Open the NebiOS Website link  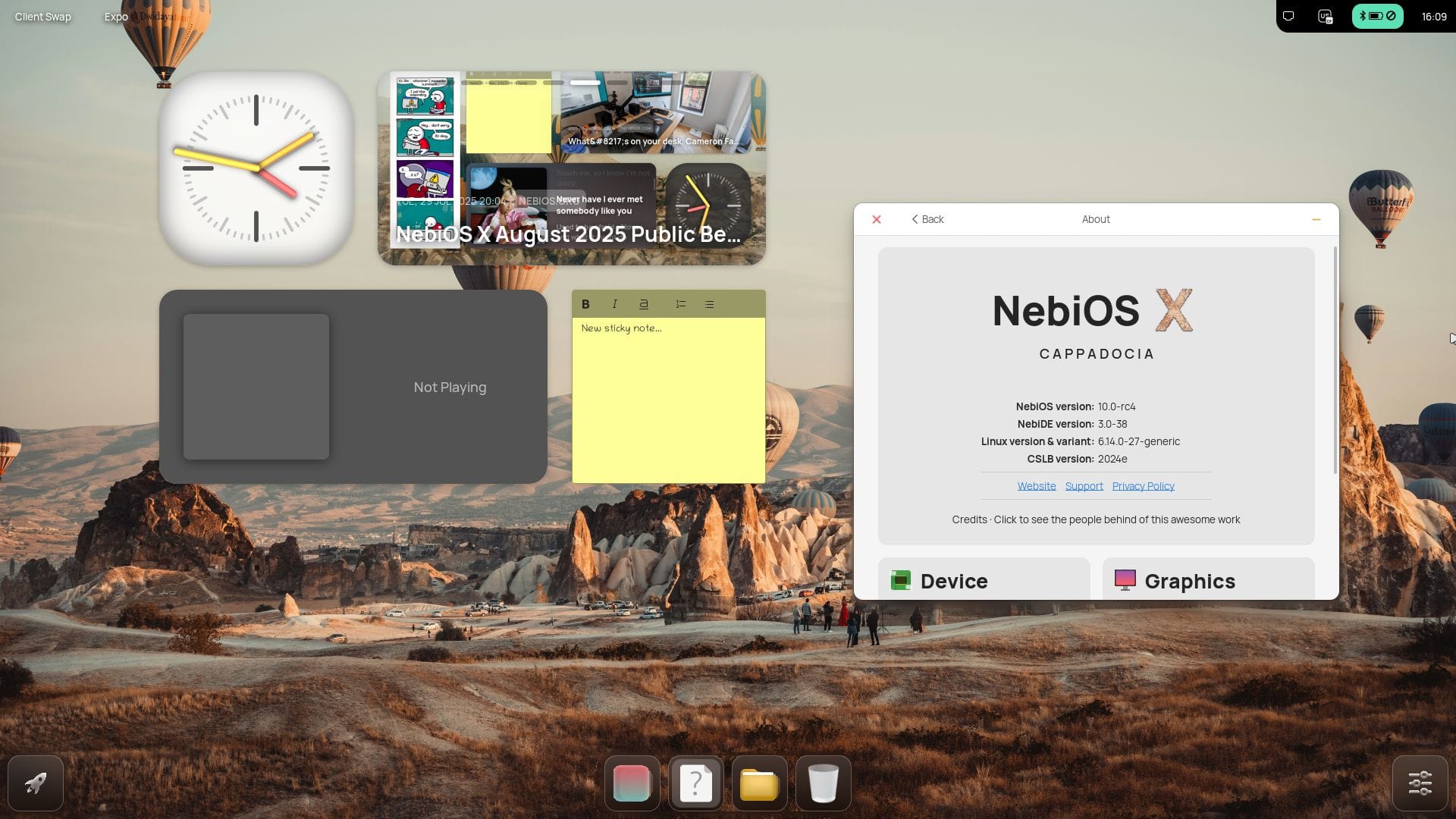click(1036, 485)
